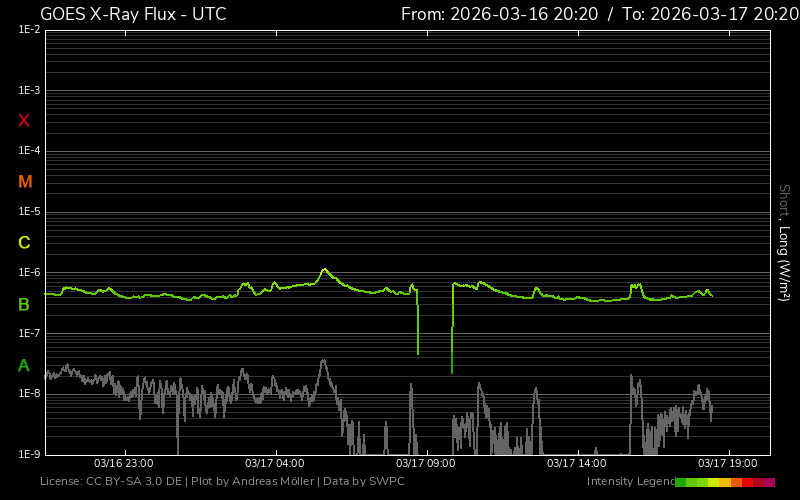
Task: Click the red X flare class label
Action: pyautogui.click(x=23, y=121)
